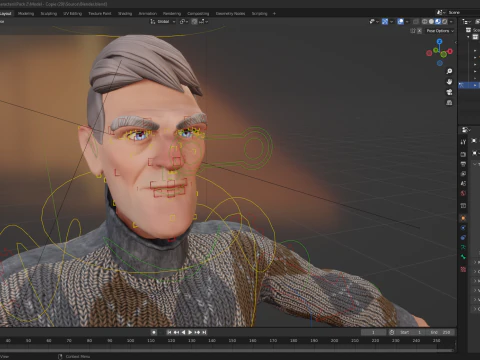Click the pan view hand icon
The image size is (480, 360).
pos(449,82)
